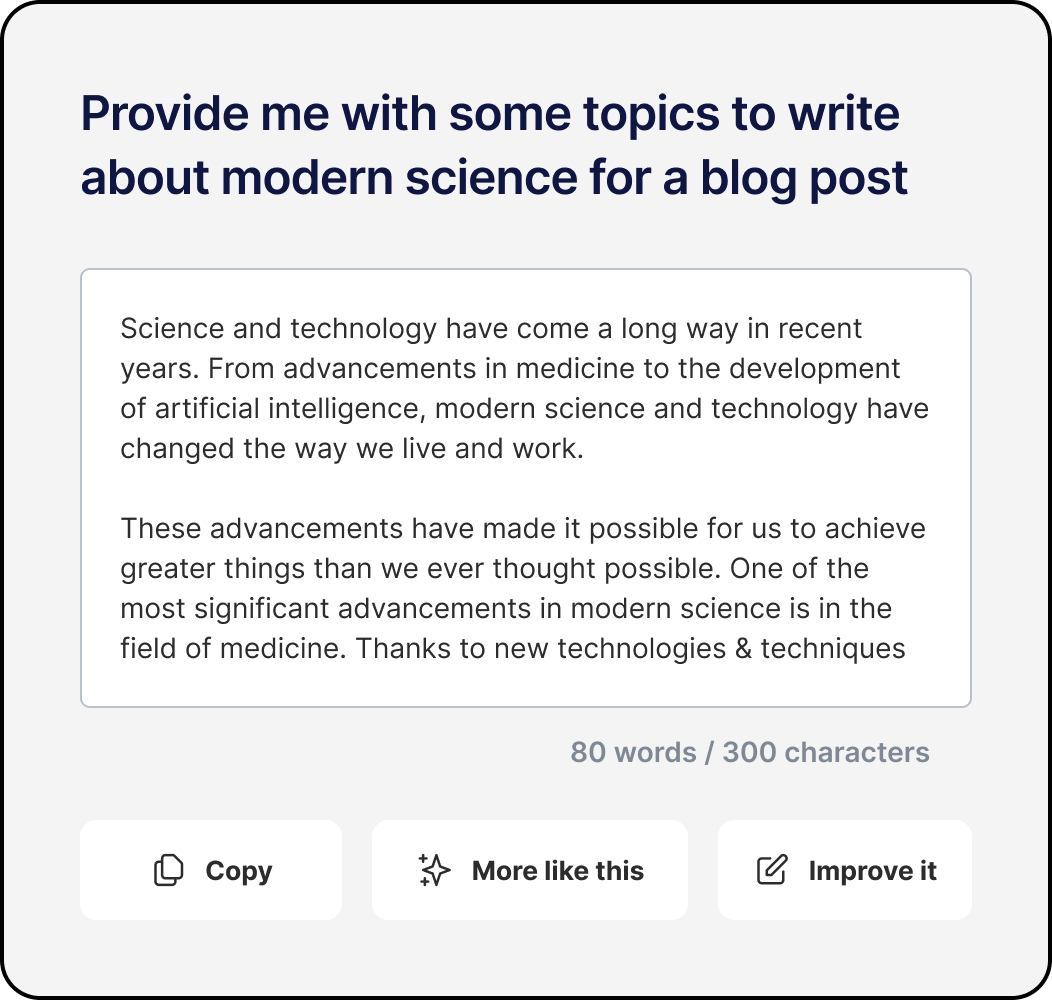This screenshot has width=1052, height=1000.
Task: Select the 'More like this' button text
Action: [x=558, y=870]
